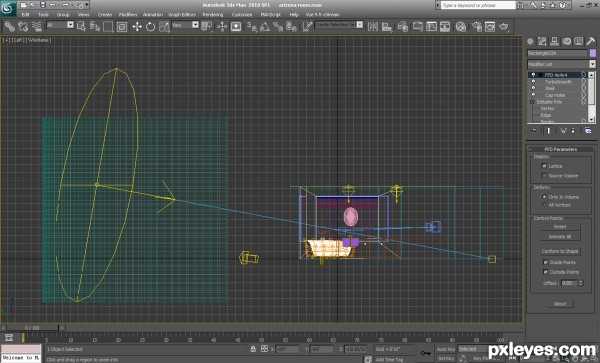The height and width of the screenshot is (363, 600).
Task: Select the Move transform tool
Action: tap(137, 26)
